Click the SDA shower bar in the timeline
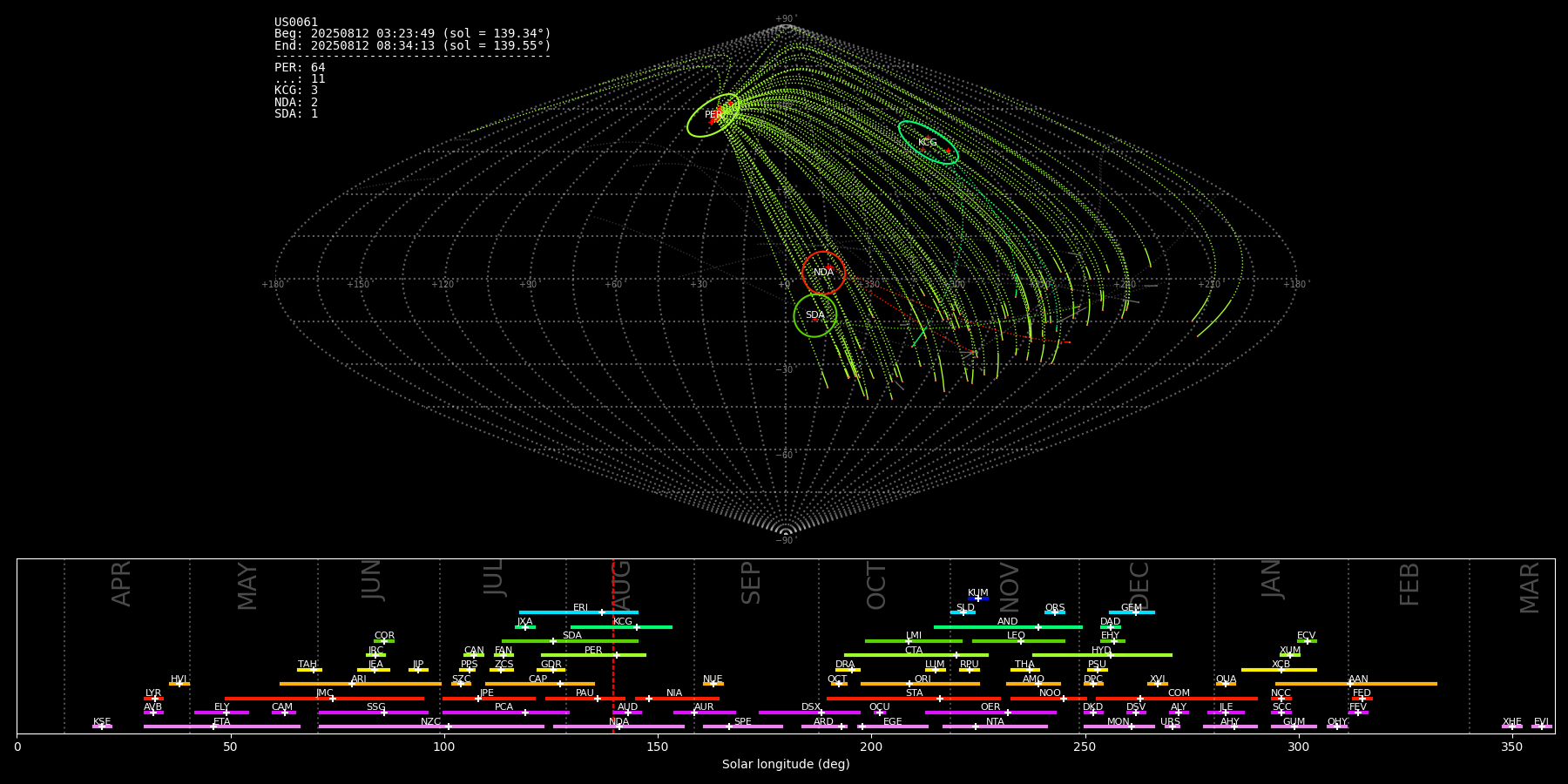This screenshot has width=1568, height=784. pos(570,641)
